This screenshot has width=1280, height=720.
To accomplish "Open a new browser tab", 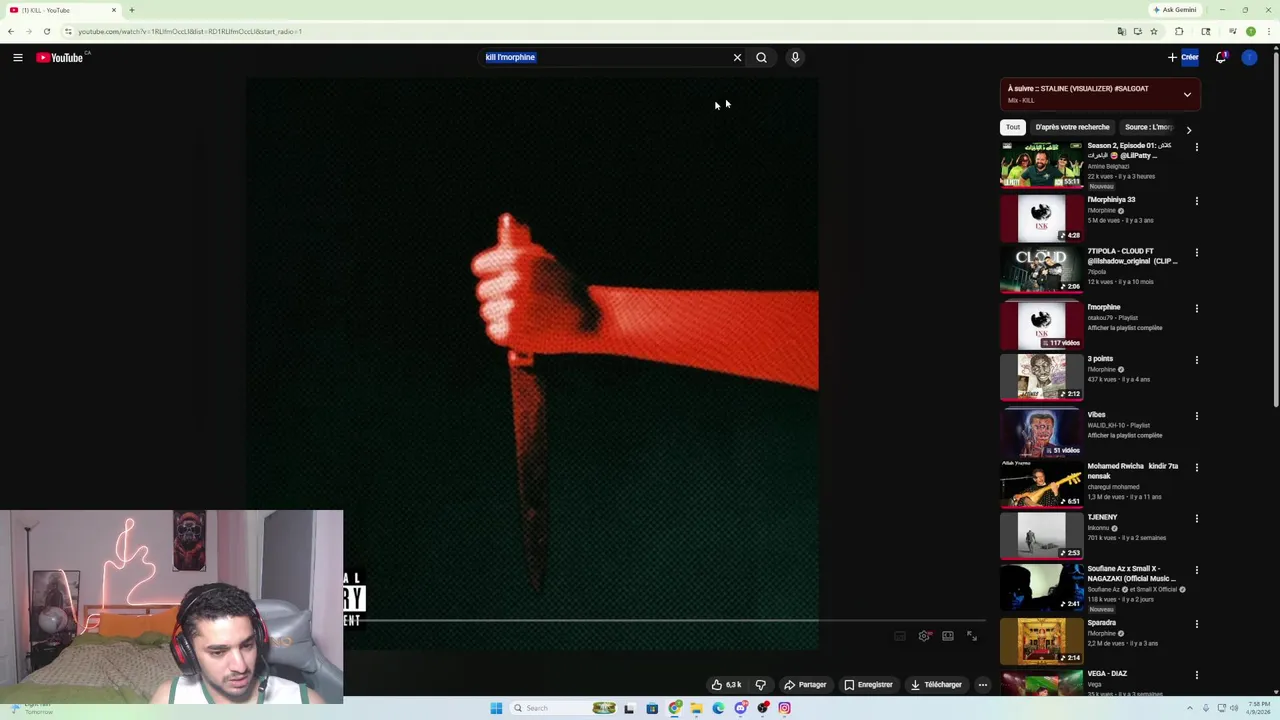I will click(x=131, y=10).
